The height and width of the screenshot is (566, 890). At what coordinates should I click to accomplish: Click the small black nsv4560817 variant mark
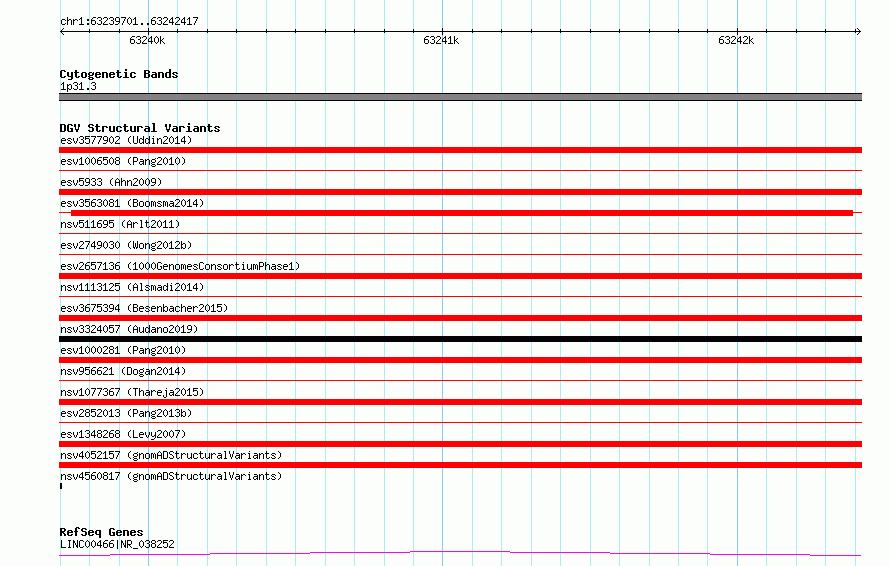[x=61, y=486]
